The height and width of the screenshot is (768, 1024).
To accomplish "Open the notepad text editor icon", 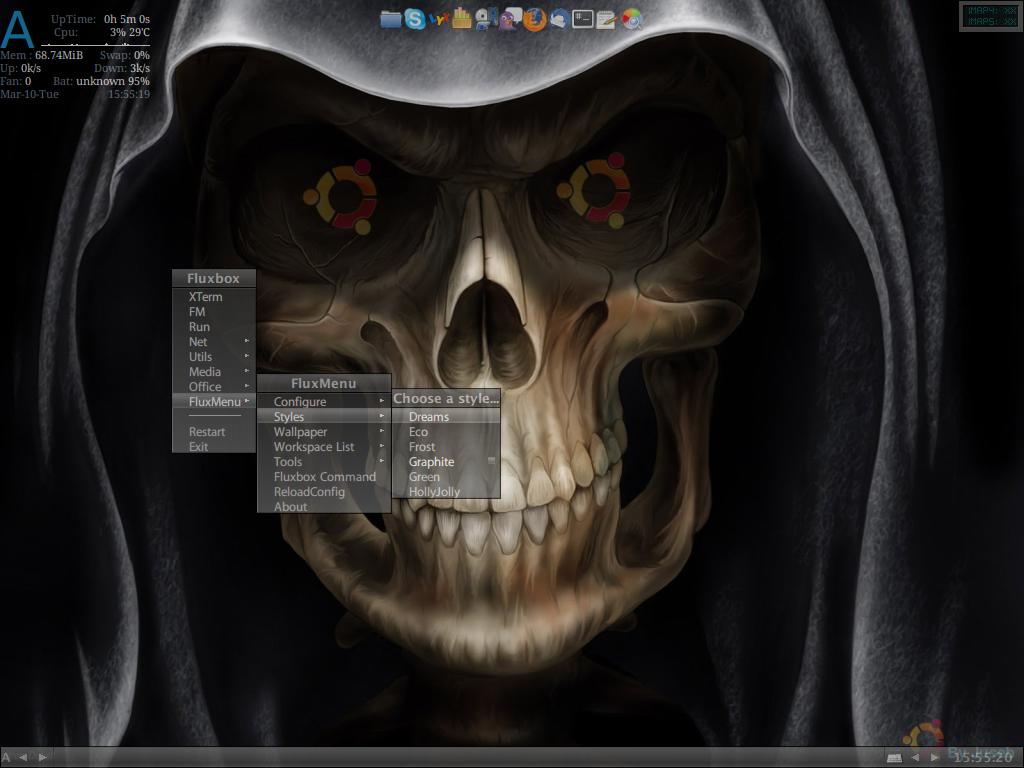I will tap(606, 20).
